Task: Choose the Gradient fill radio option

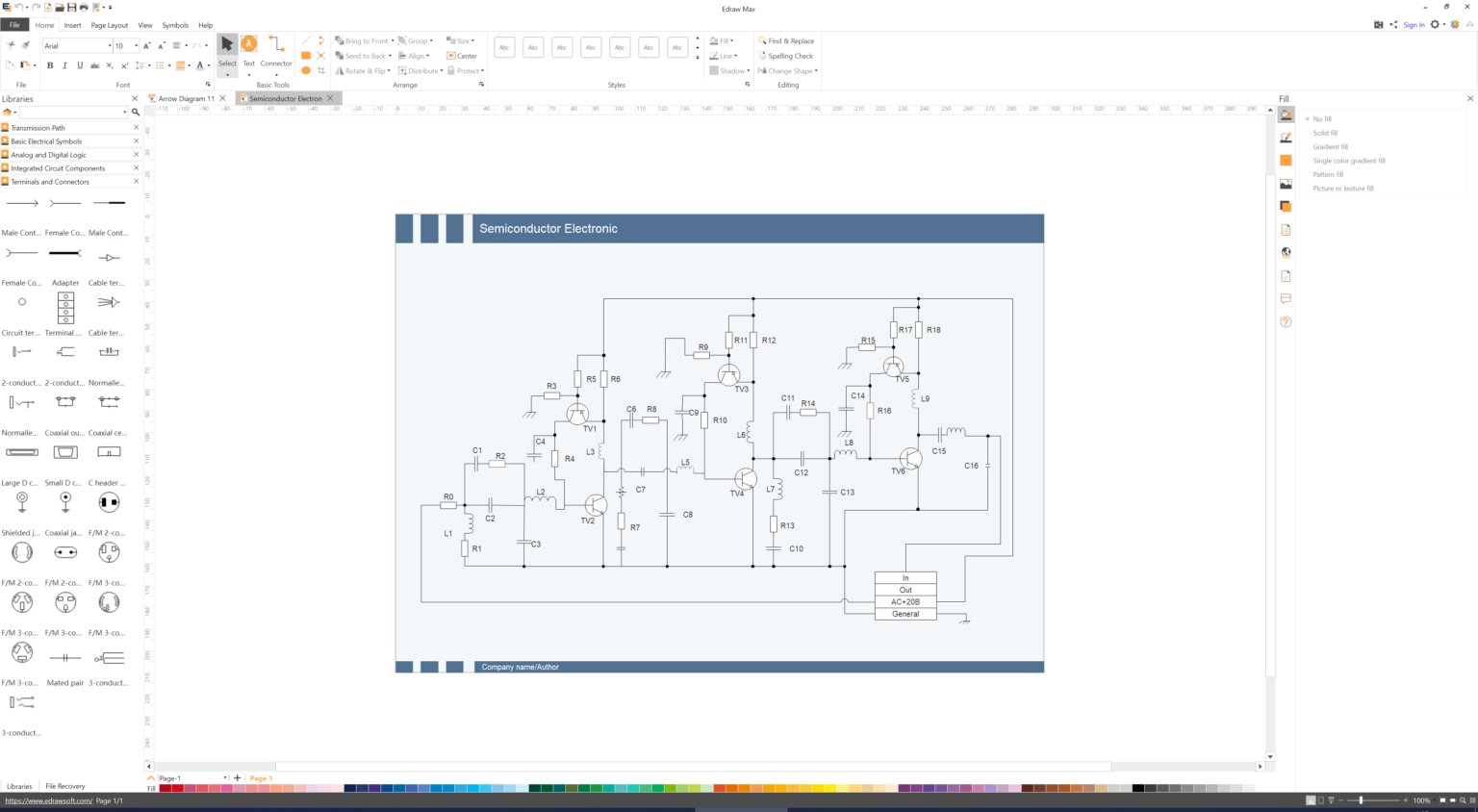Action: (x=1330, y=147)
